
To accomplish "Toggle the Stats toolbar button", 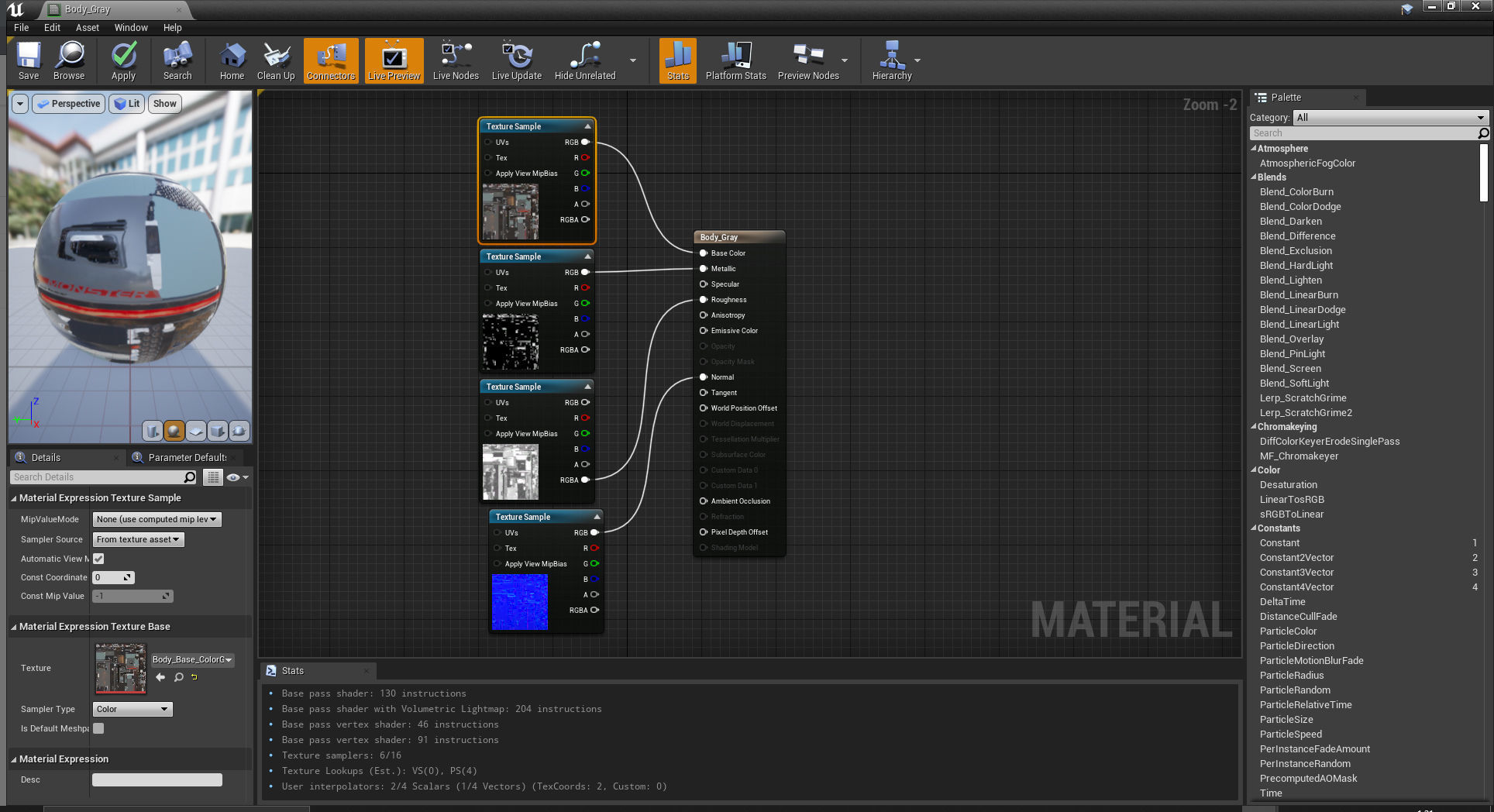I will point(678,60).
